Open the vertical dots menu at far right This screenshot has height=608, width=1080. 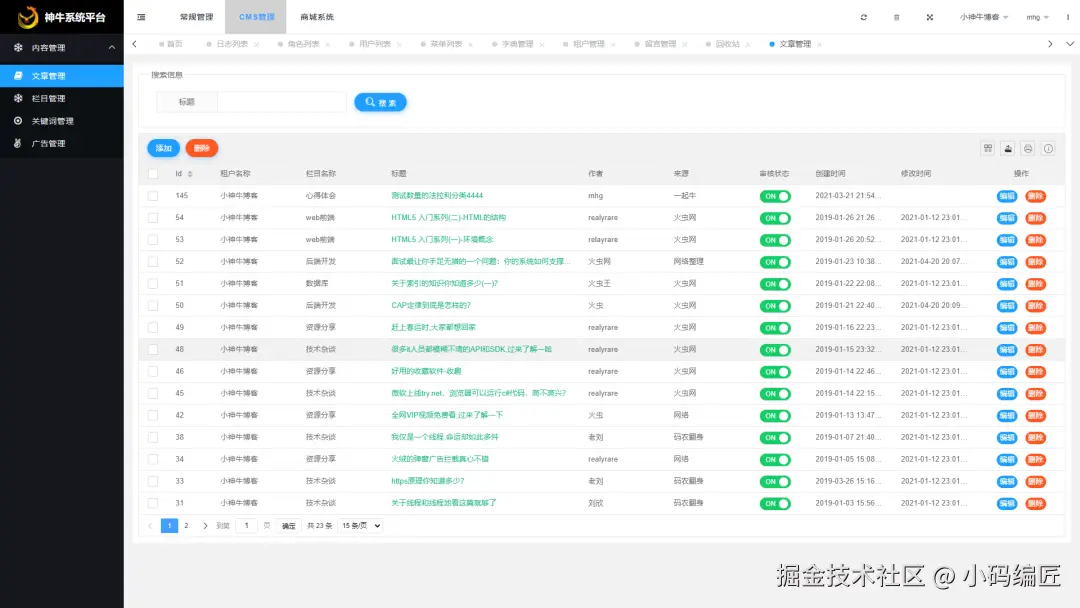pyautogui.click(x=1068, y=17)
